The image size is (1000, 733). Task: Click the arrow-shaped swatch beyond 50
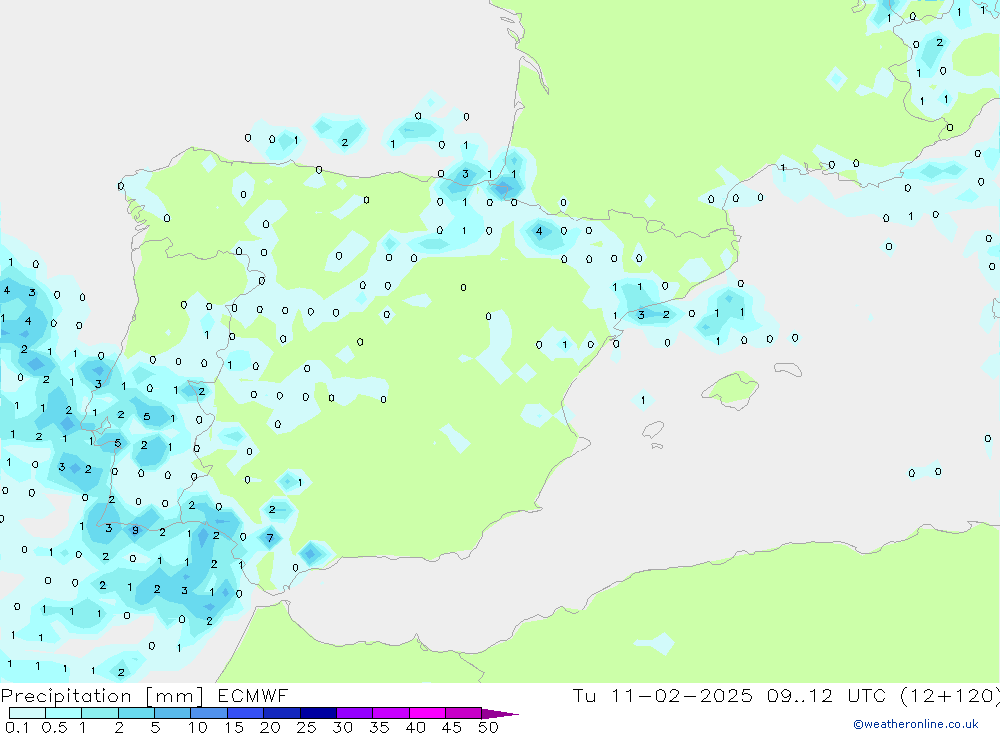click(499, 713)
